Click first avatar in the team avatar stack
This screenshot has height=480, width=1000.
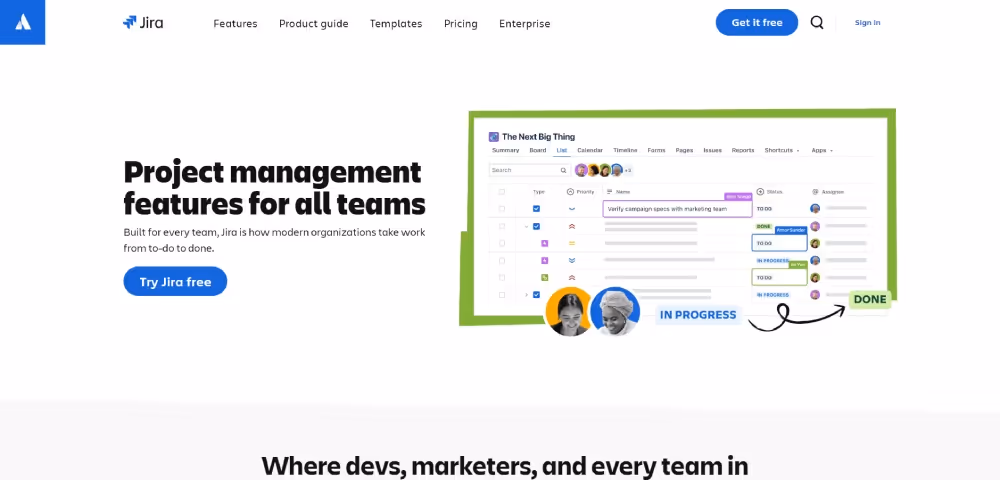[581, 170]
